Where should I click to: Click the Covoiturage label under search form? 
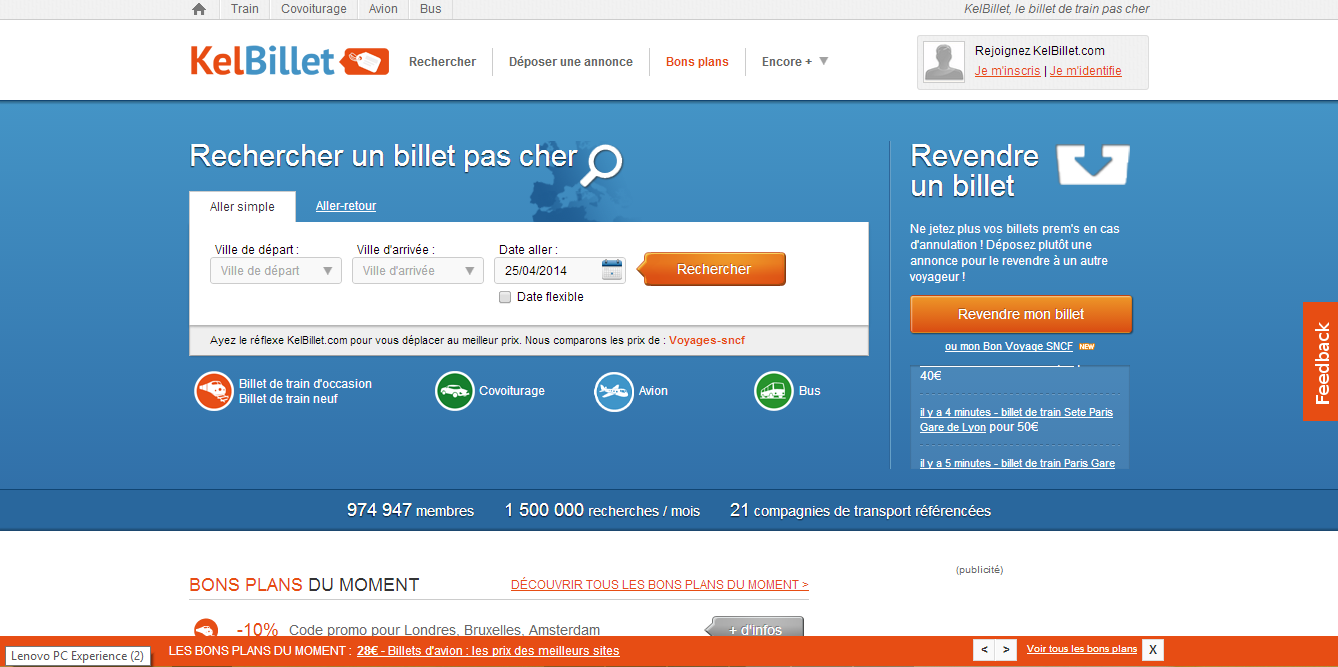tap(512, 391)
